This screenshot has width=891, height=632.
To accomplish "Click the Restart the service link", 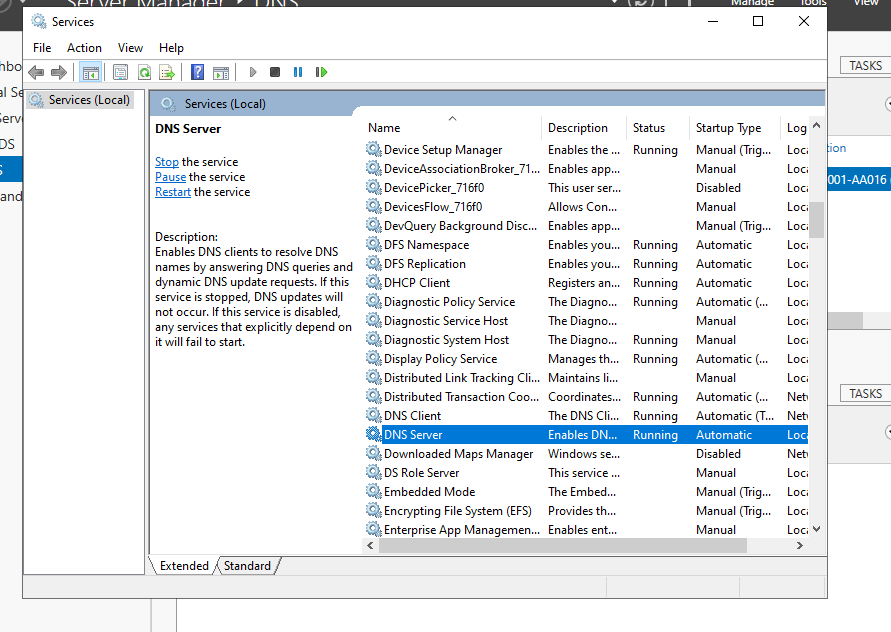I will point(173,192).
